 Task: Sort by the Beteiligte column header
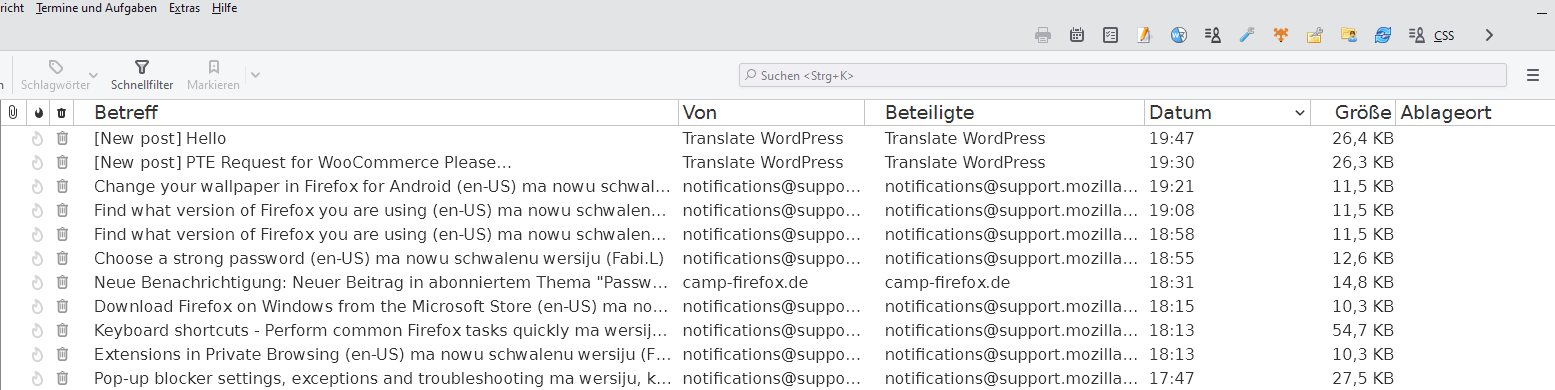coord(1005,113)
